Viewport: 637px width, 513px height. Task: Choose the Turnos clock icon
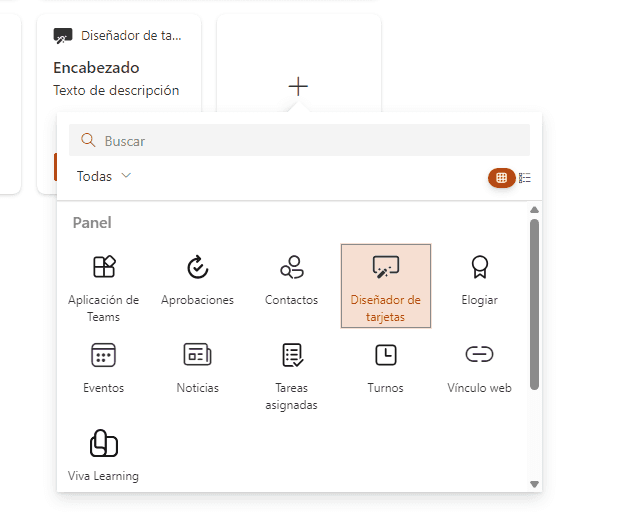click(x=385, y=355)
